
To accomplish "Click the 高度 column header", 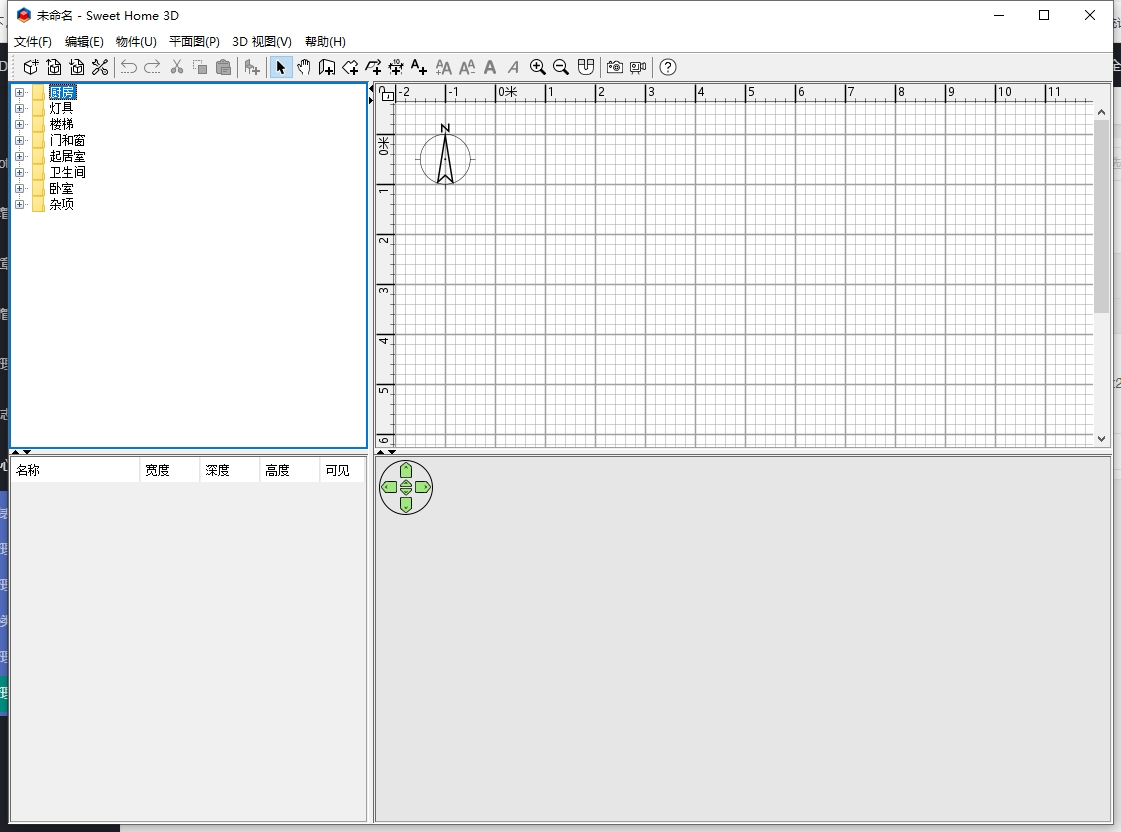I will 288,470.
